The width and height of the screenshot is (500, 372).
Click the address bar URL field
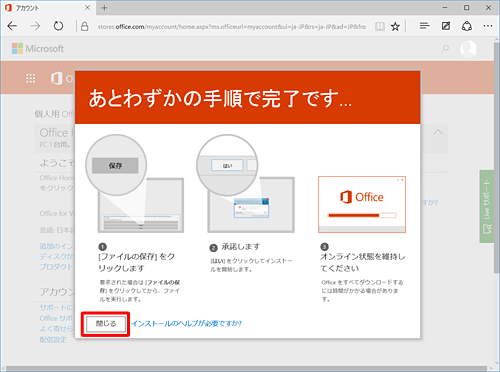[232, 27]
